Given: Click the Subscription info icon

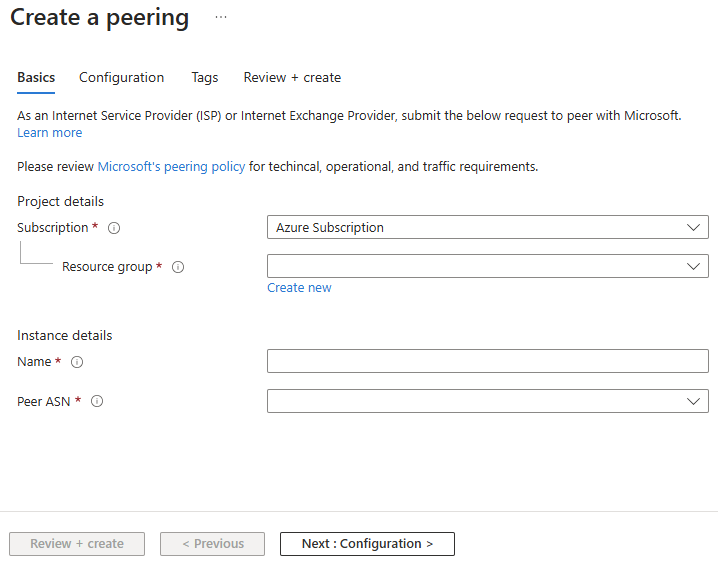Looking at the screenshot, I should tap(114, 228).
